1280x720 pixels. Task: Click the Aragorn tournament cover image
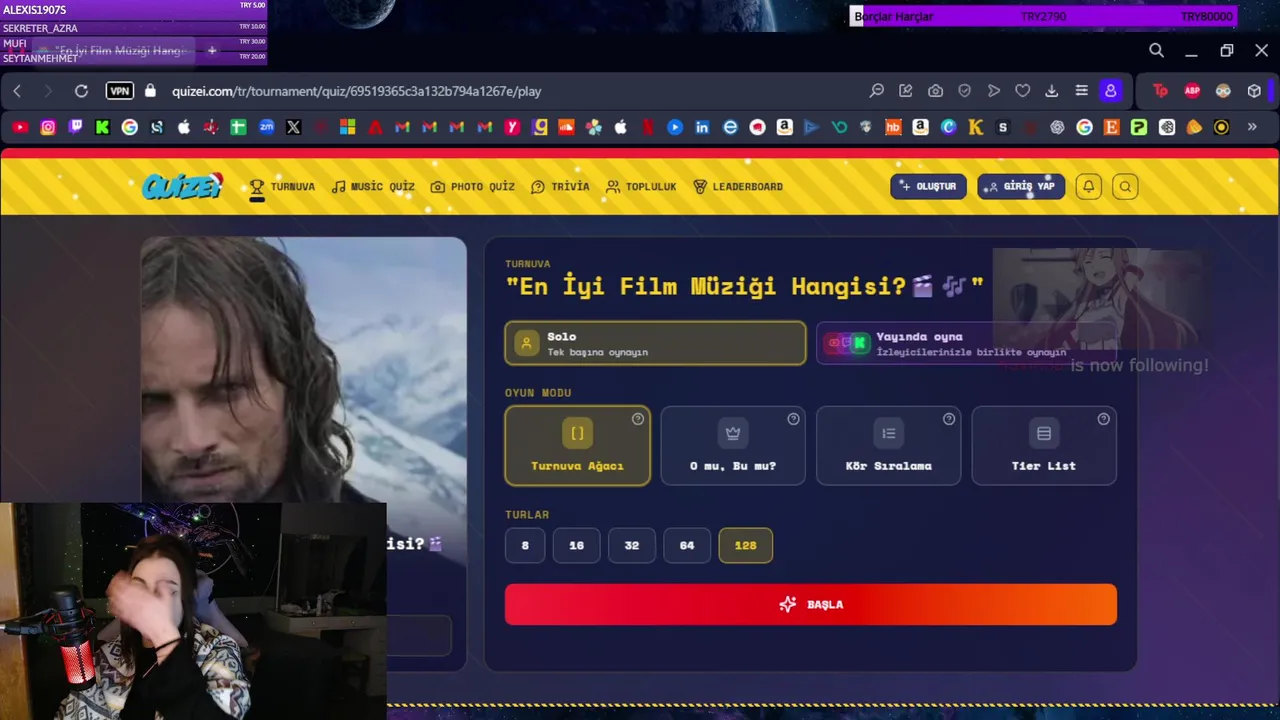[303, 370]
